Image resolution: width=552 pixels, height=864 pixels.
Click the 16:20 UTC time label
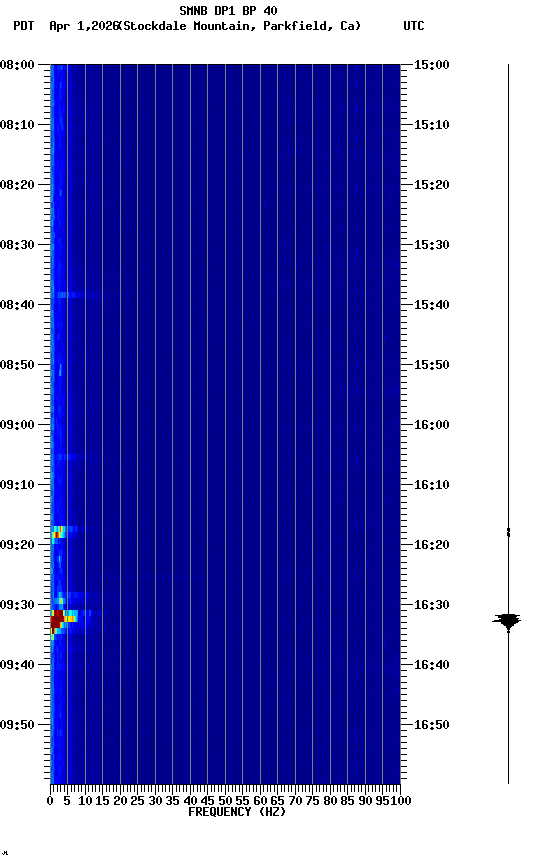432,545
